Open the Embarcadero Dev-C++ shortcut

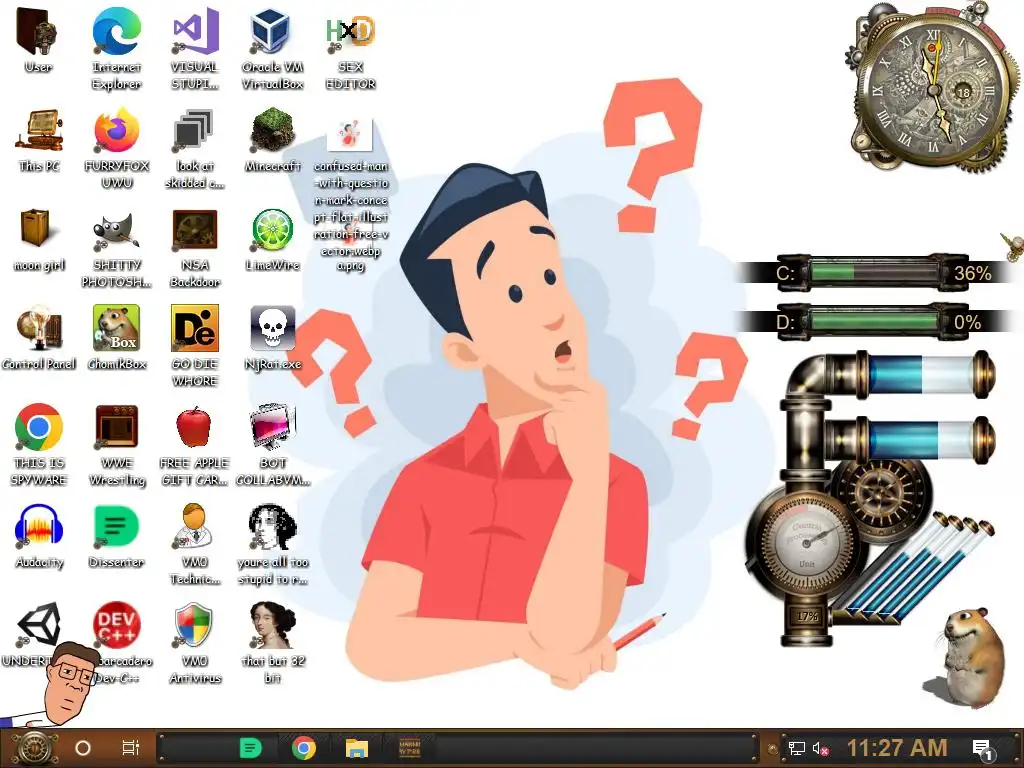(x=118, y=626)
